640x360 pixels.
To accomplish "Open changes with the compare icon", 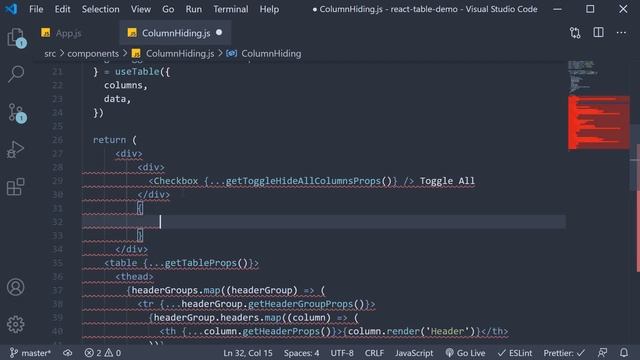I will pos(575,33).
